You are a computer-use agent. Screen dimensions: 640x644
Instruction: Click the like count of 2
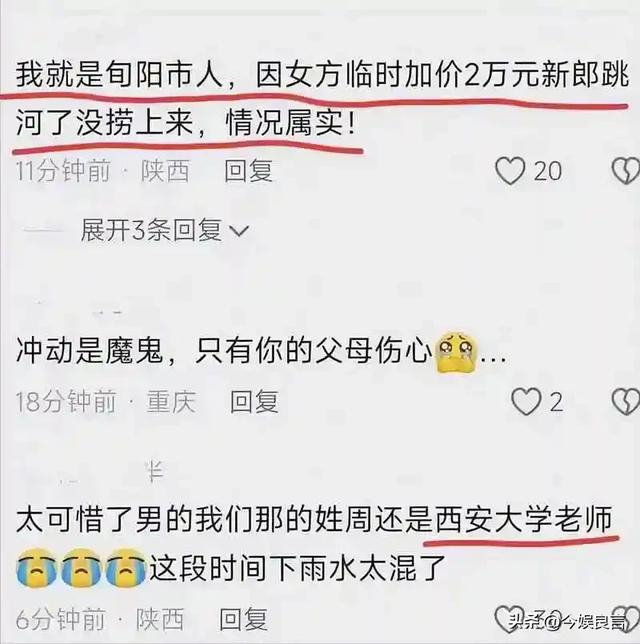(x=556, y=402)
